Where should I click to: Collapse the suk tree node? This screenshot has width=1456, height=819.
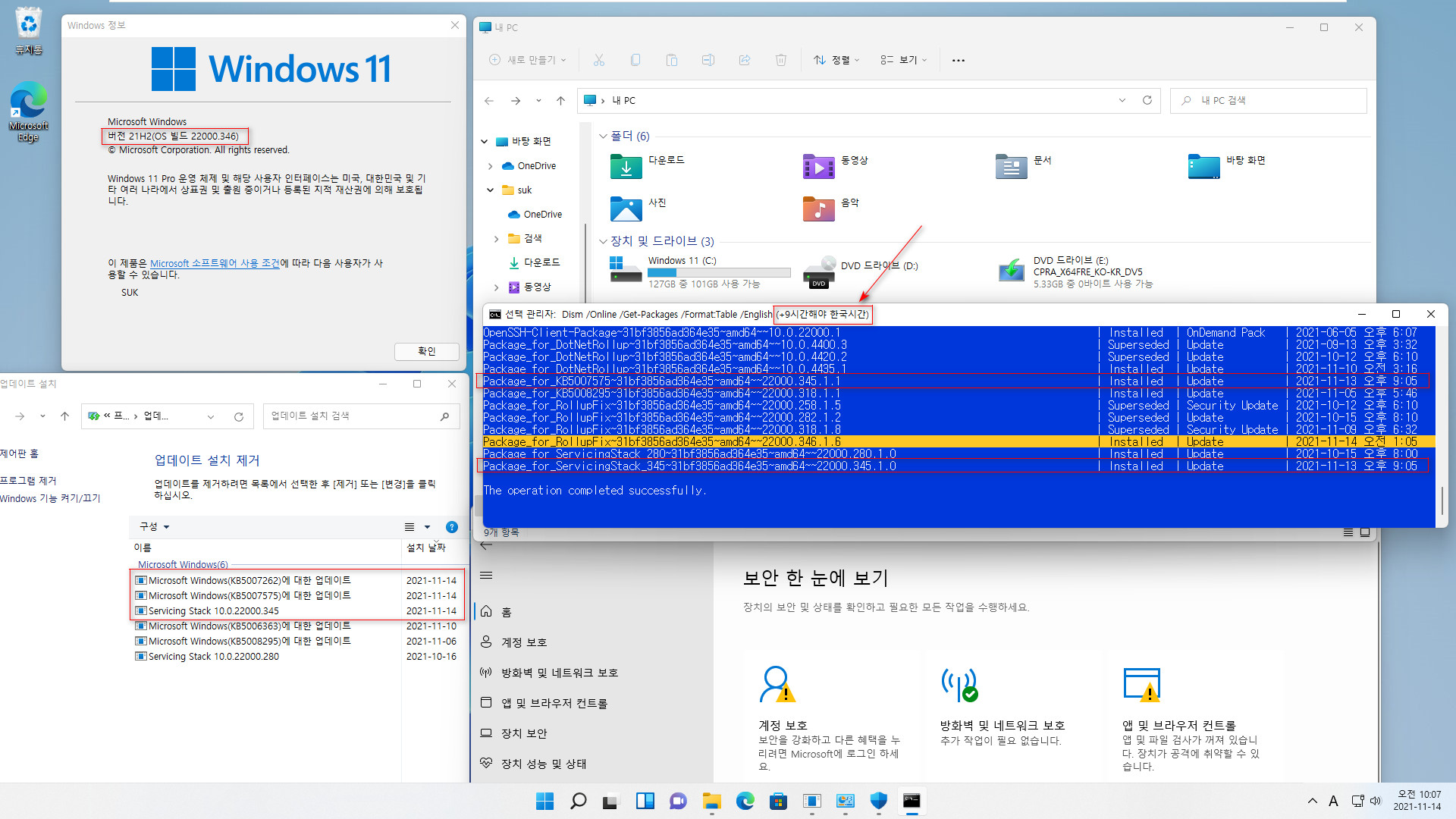pyautogui.click(x=491, y=190)
